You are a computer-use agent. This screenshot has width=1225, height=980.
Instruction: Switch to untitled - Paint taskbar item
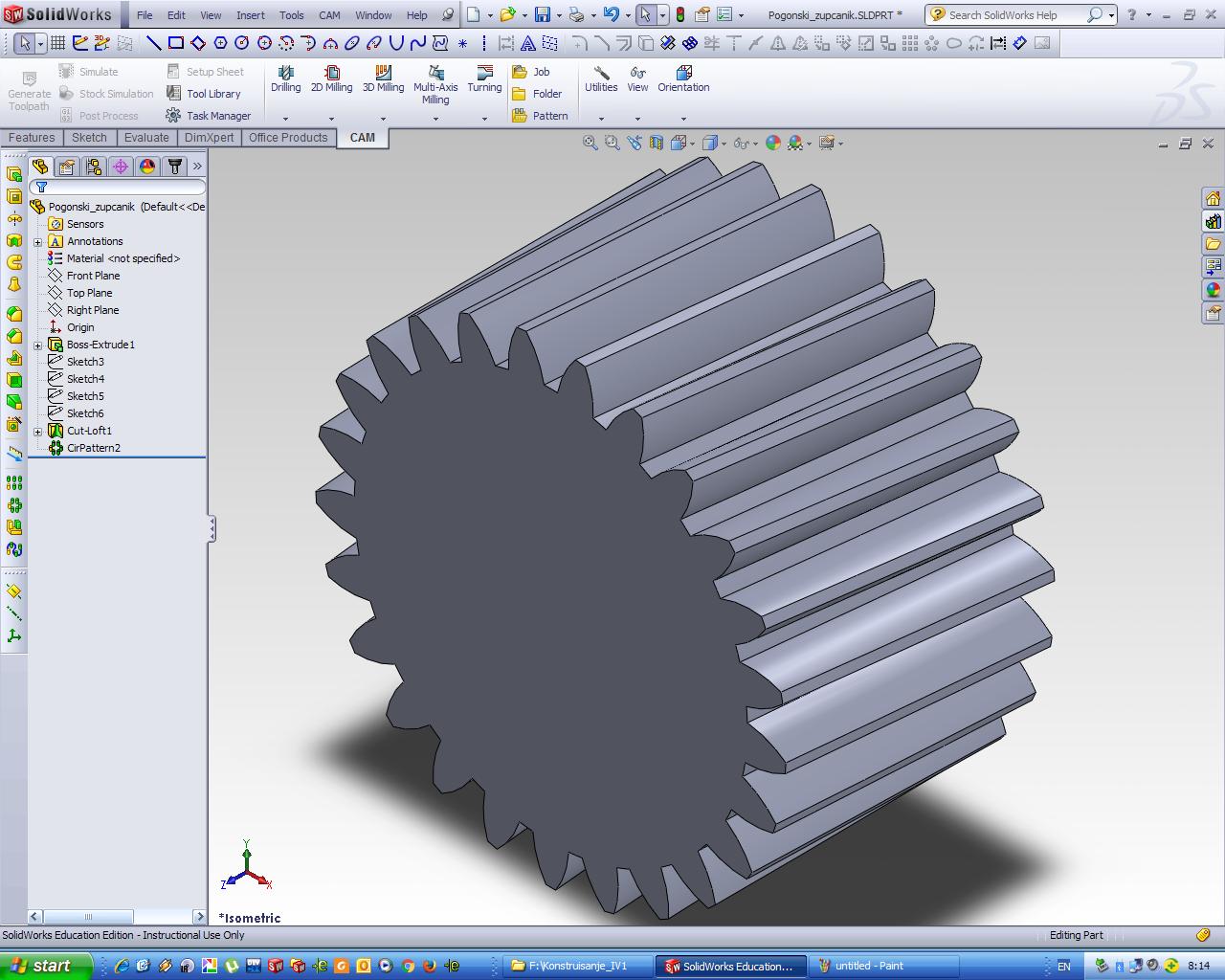[882, 966]
